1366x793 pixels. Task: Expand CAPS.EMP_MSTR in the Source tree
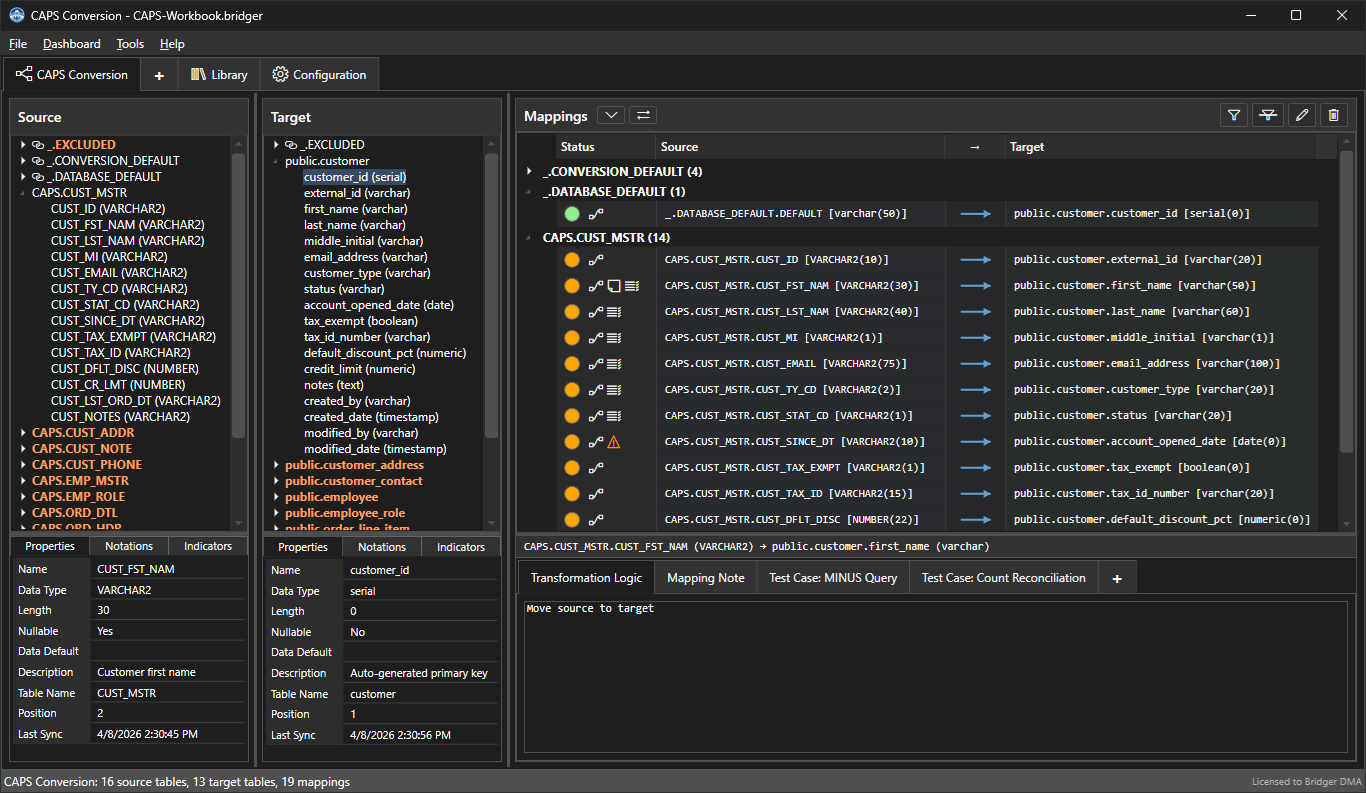(23, 481)
